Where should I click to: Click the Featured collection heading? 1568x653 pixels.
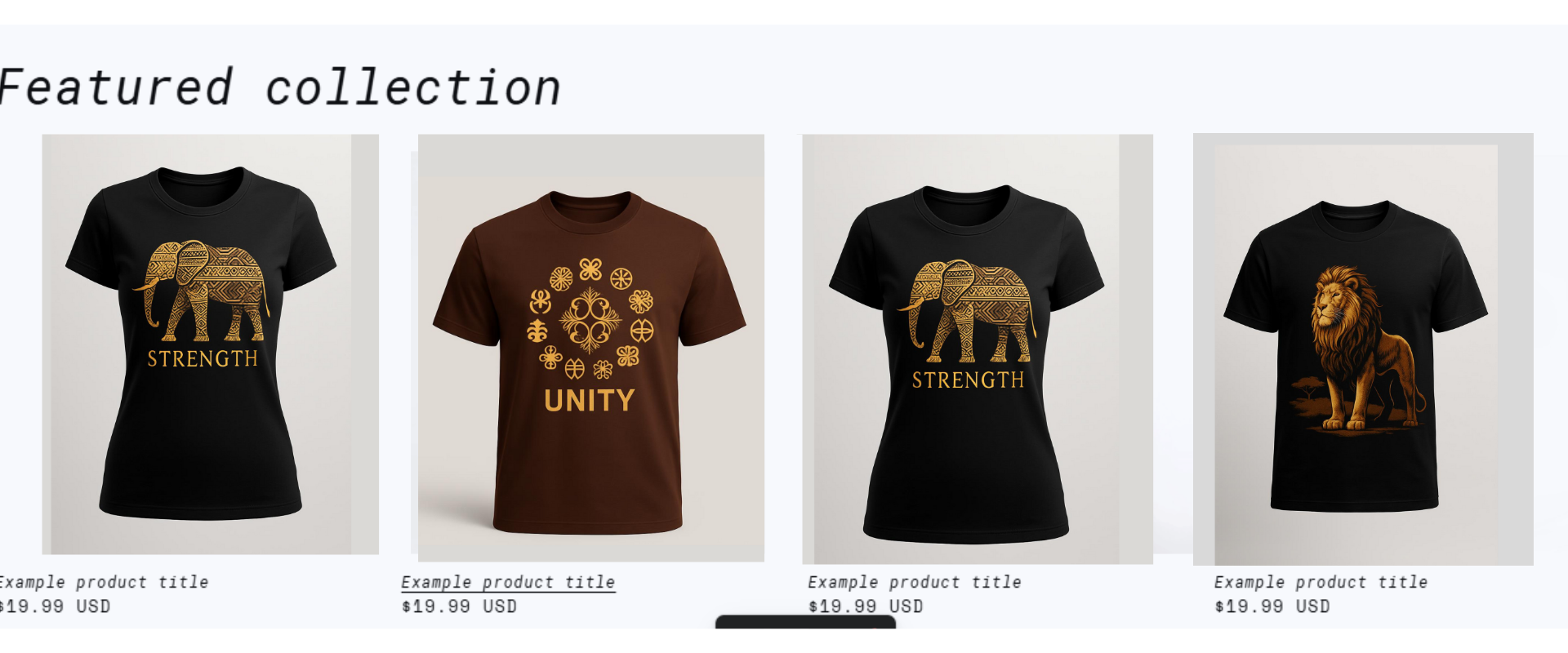click(x=280, y=87)
